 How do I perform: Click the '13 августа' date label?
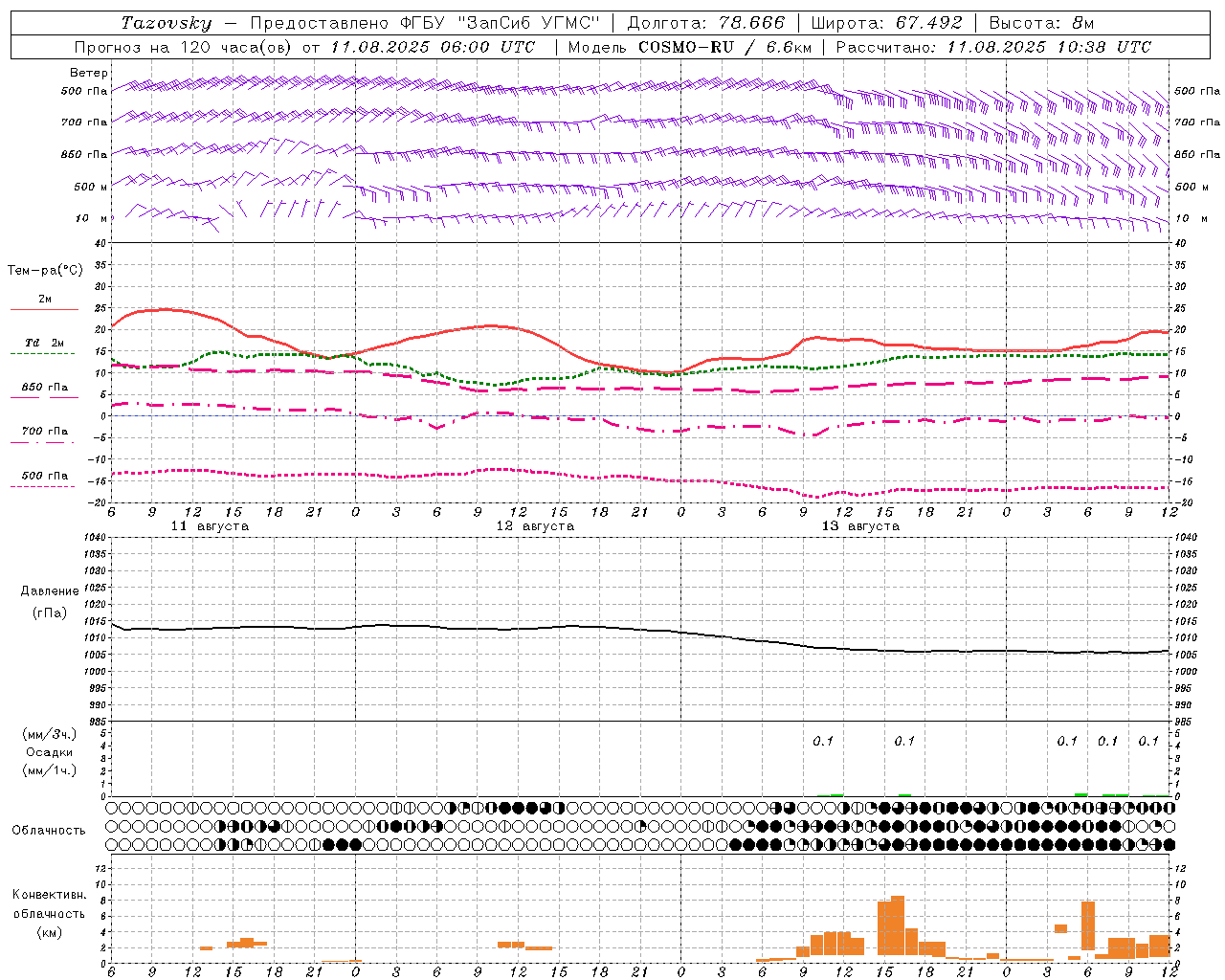[860, 526]
